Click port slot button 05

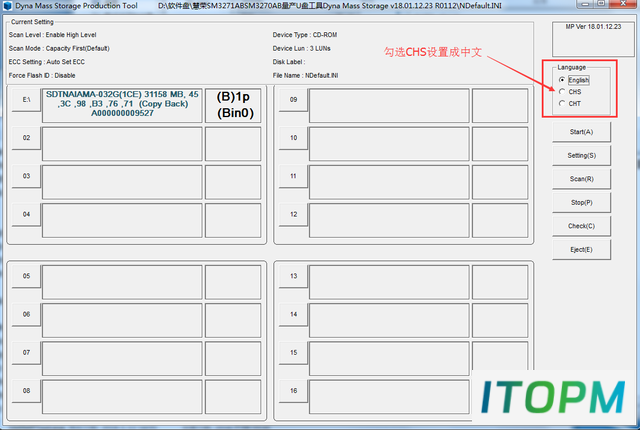pyautogui.click(x=27, y=276)
